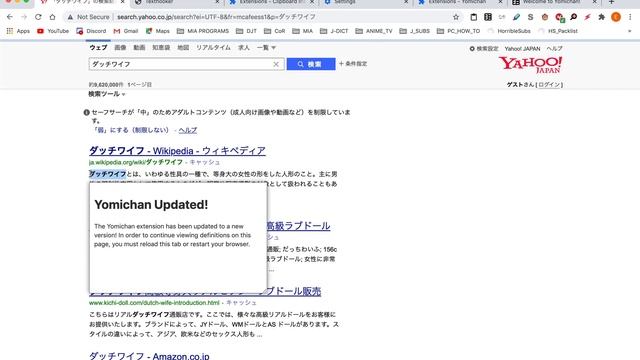
Task: Reload the current page
Action: 38,17
